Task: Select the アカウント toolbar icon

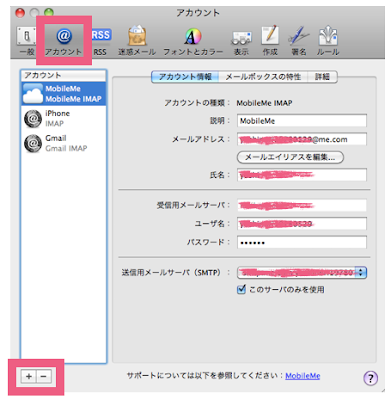Action: [64, 41]
